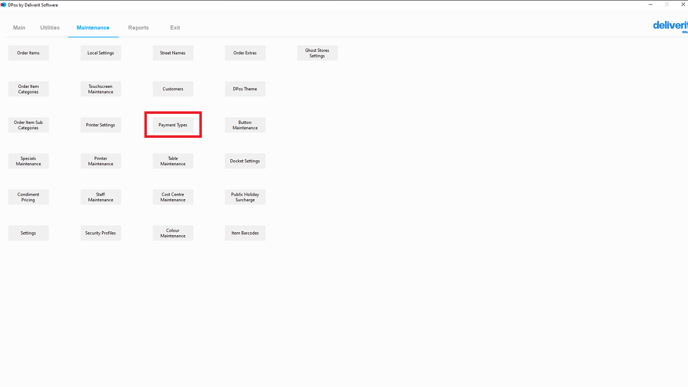Open Order Items maintenance
Screen dimensions: 688x387
point(29,53)
